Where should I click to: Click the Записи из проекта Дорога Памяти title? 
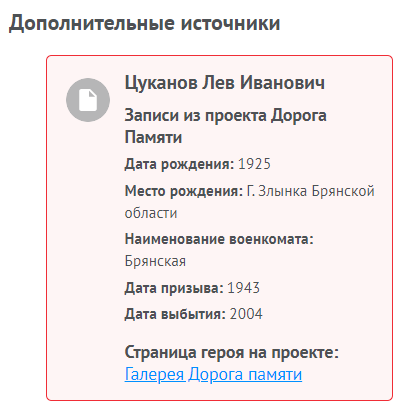[225, 126]
